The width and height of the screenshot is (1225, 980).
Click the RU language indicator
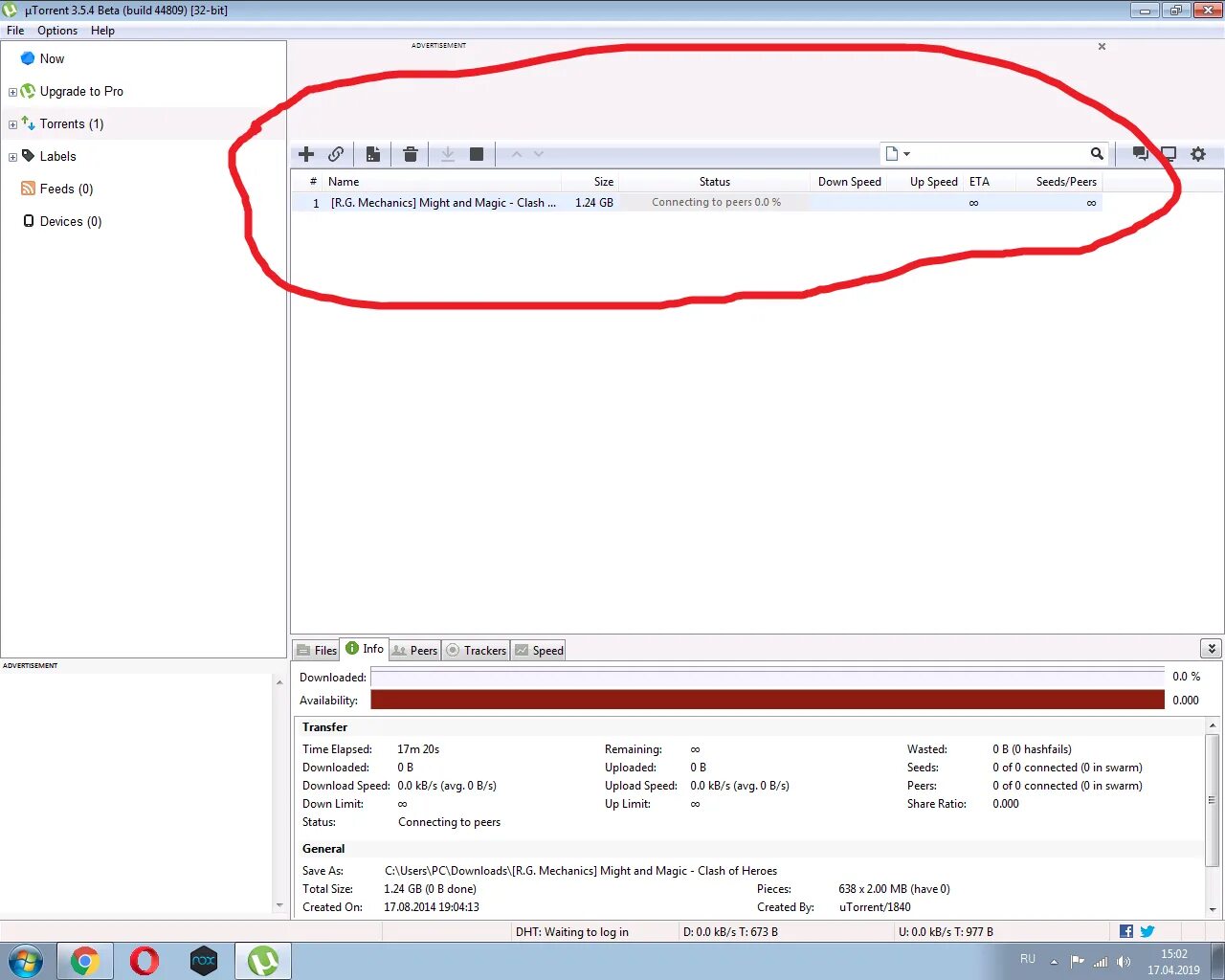1028,959
